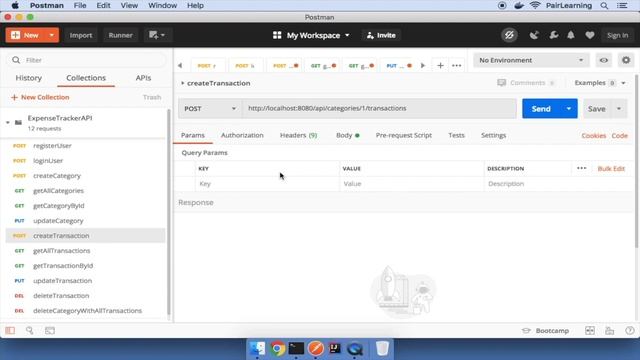Open the Code link
Image resolution: width=640 pixels, height=360 pixels.
619,136
